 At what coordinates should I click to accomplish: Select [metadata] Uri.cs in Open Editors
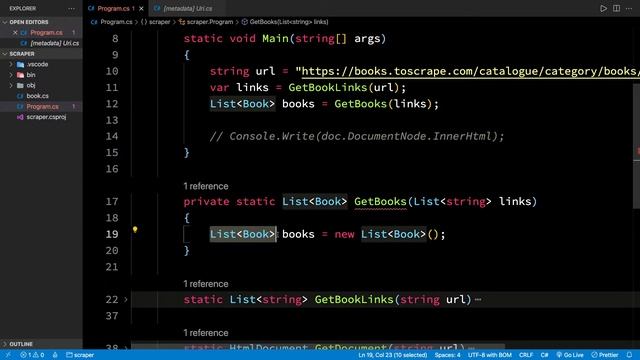(54, 43)
